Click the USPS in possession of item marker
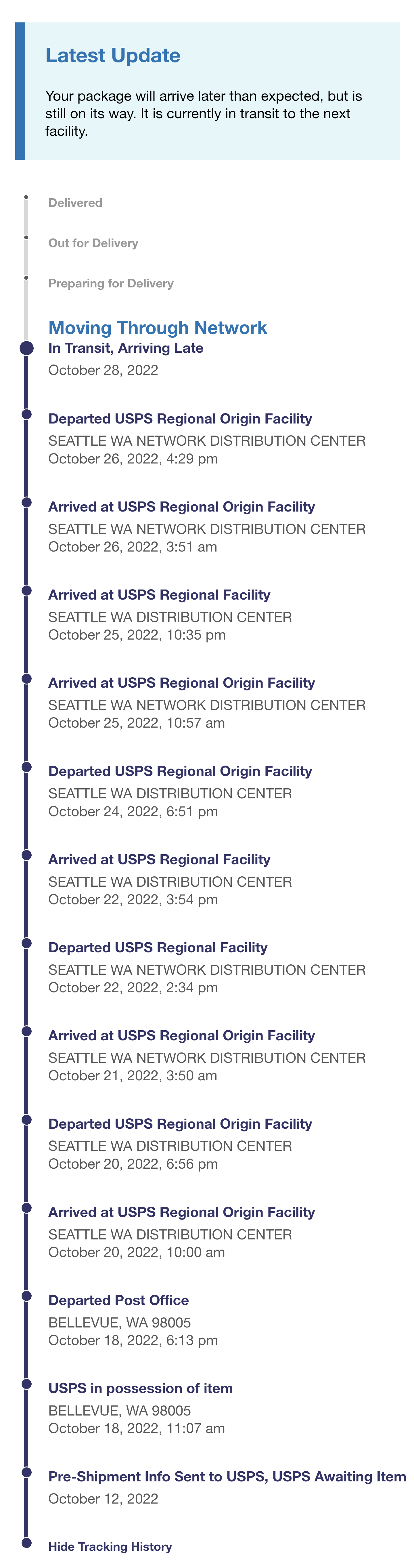 click(x=26, y=1384)
